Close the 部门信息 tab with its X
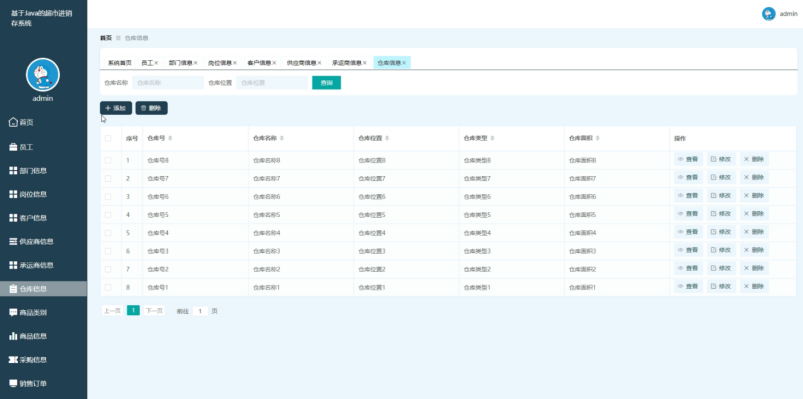 coord(196,63)
